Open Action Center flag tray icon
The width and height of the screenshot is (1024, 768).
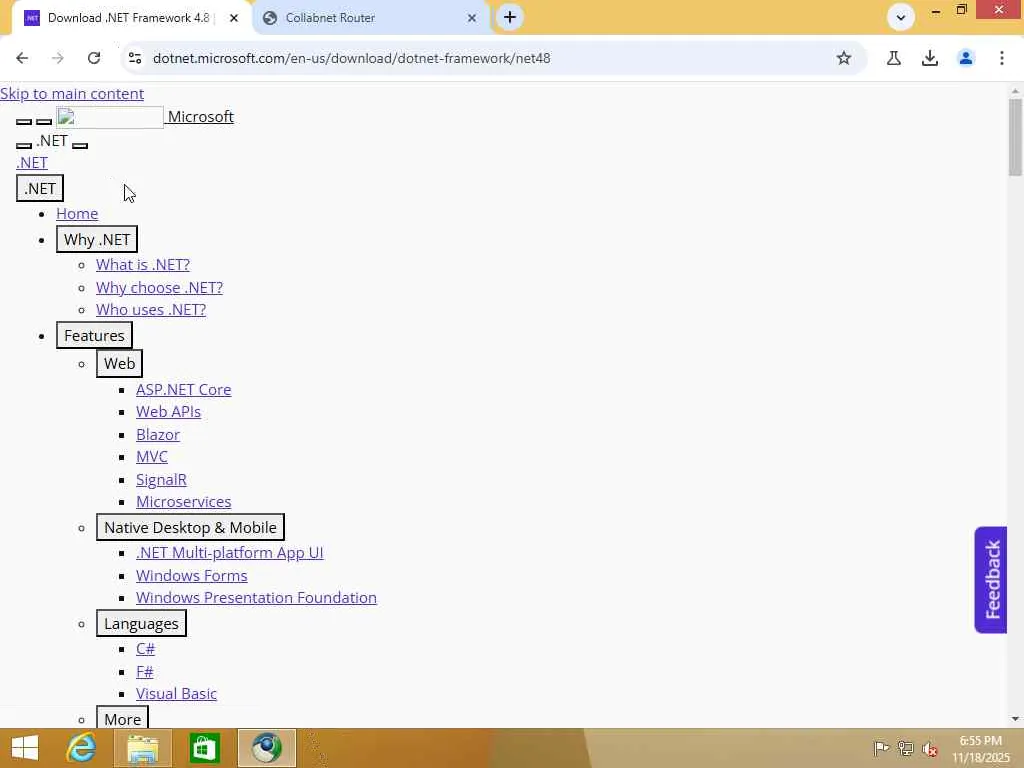tap(881, 748)
